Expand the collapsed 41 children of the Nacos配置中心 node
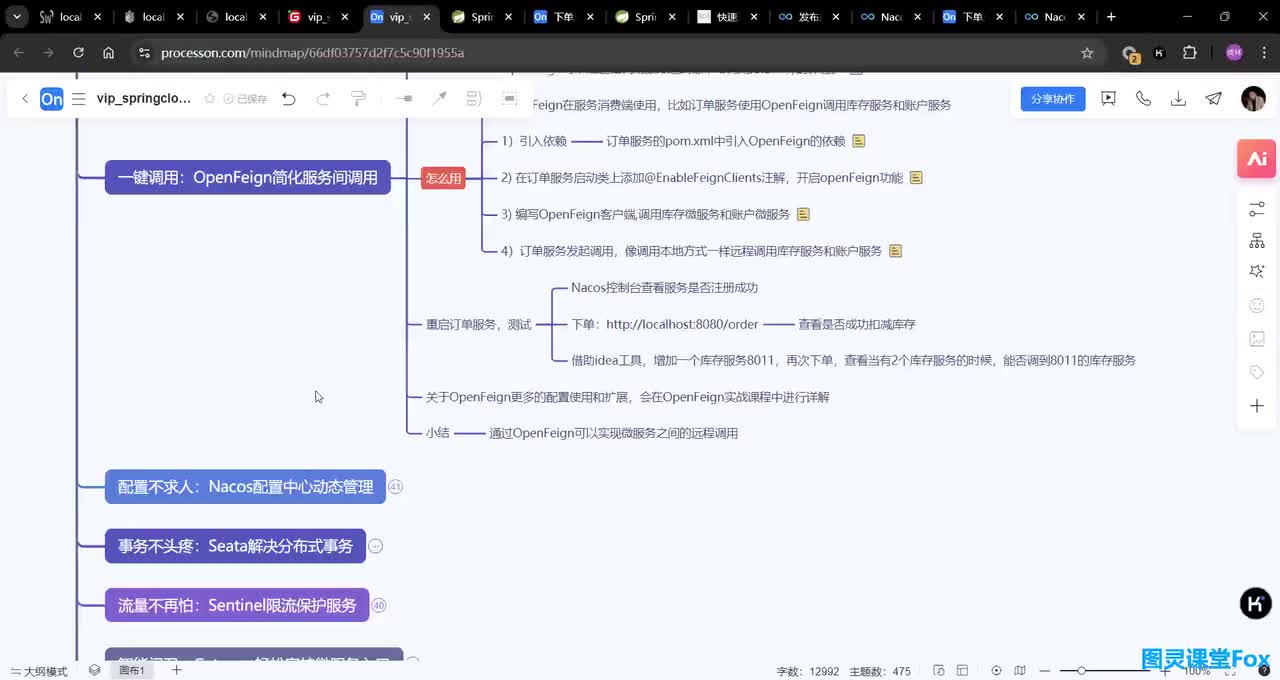Screen dimensions: 1280x680 tap(395, 487)
